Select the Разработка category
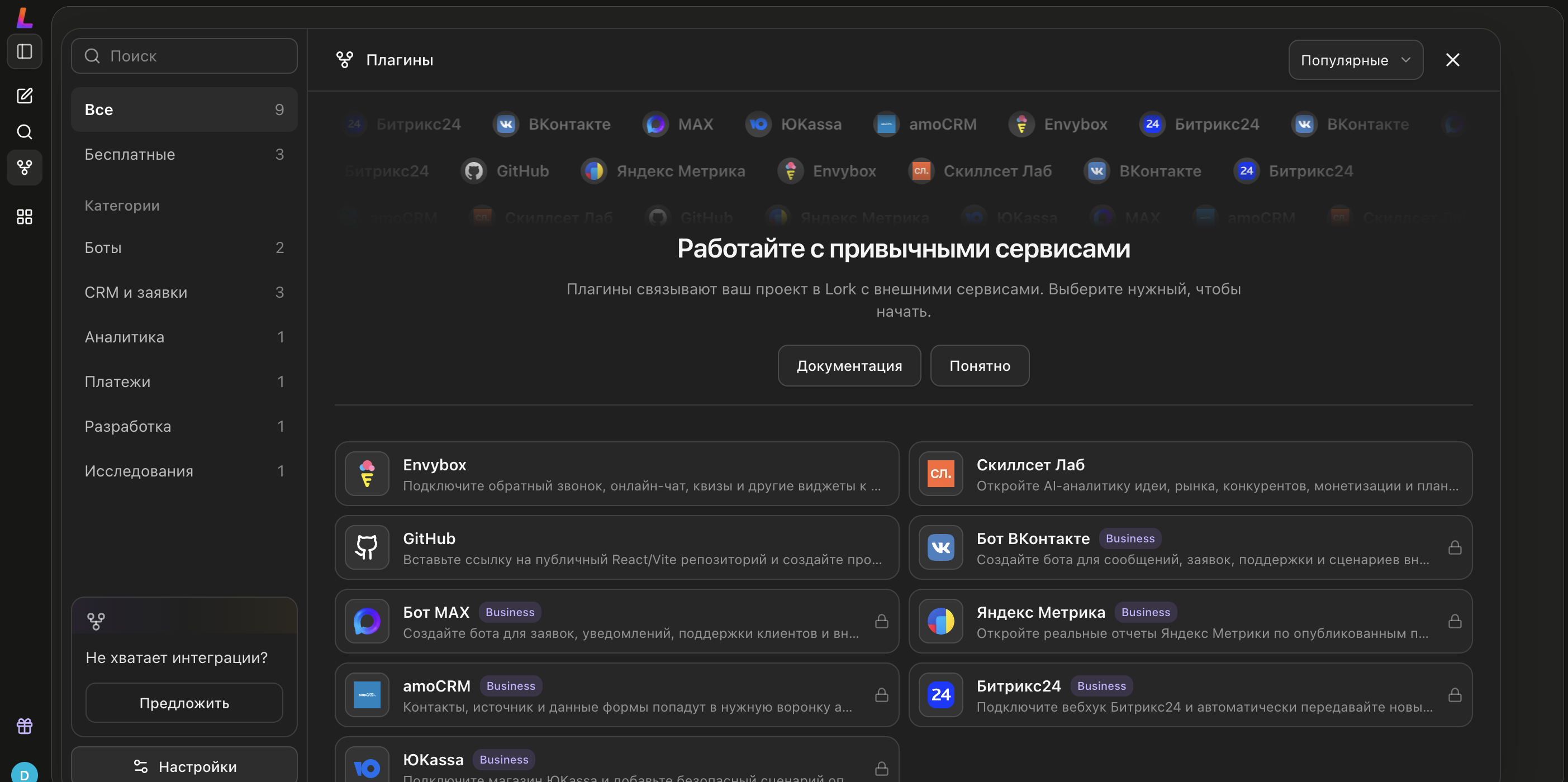Image resolution: width=1568 pixels, height=782 pixels. pos(184,426)
